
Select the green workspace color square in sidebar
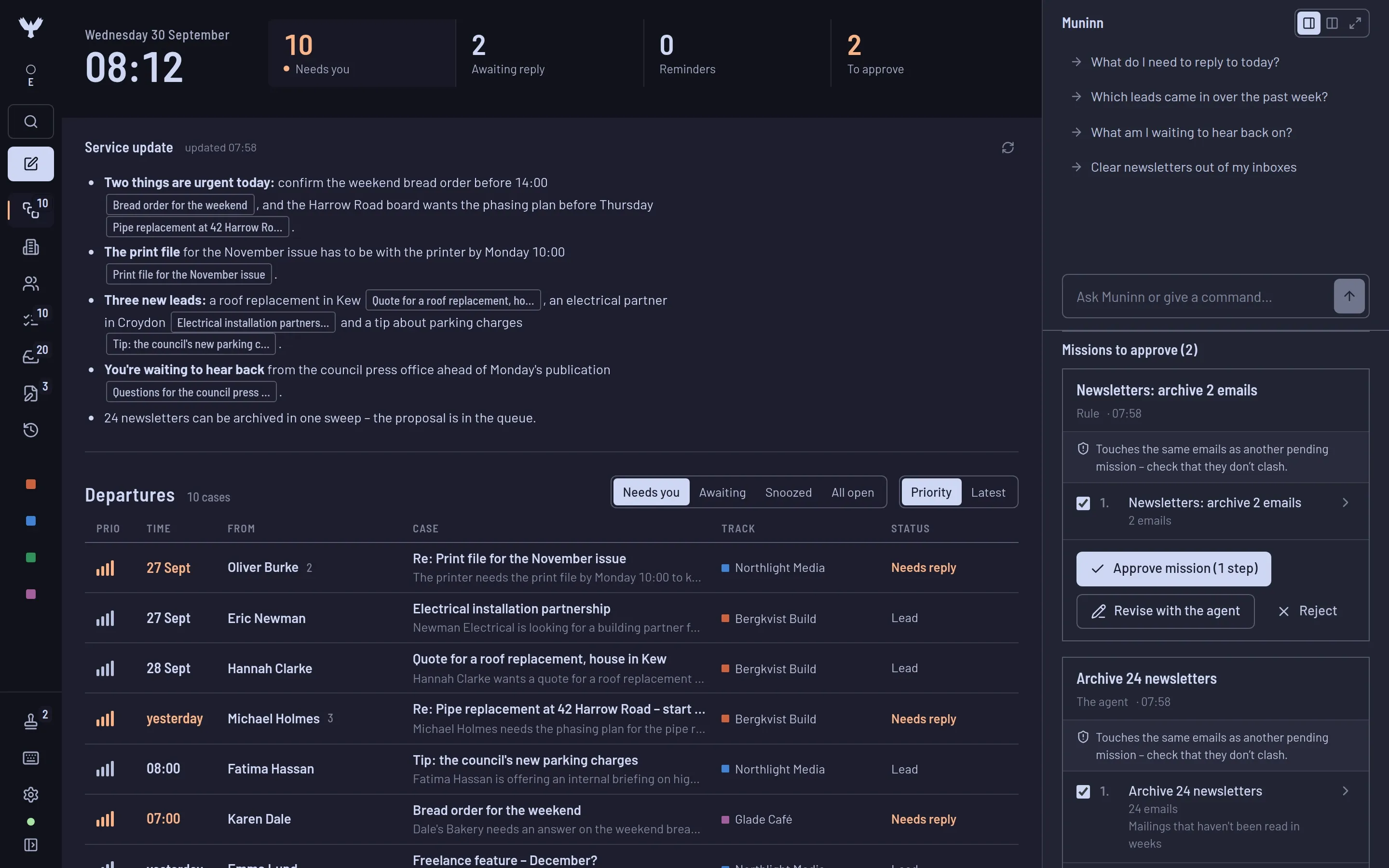(x=30, y=557)
